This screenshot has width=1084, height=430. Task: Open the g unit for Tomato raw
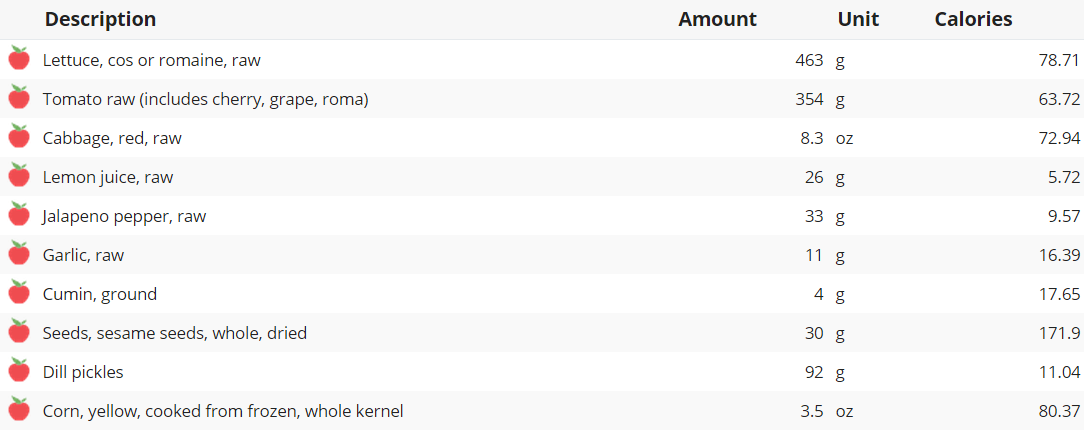point(841,99)
